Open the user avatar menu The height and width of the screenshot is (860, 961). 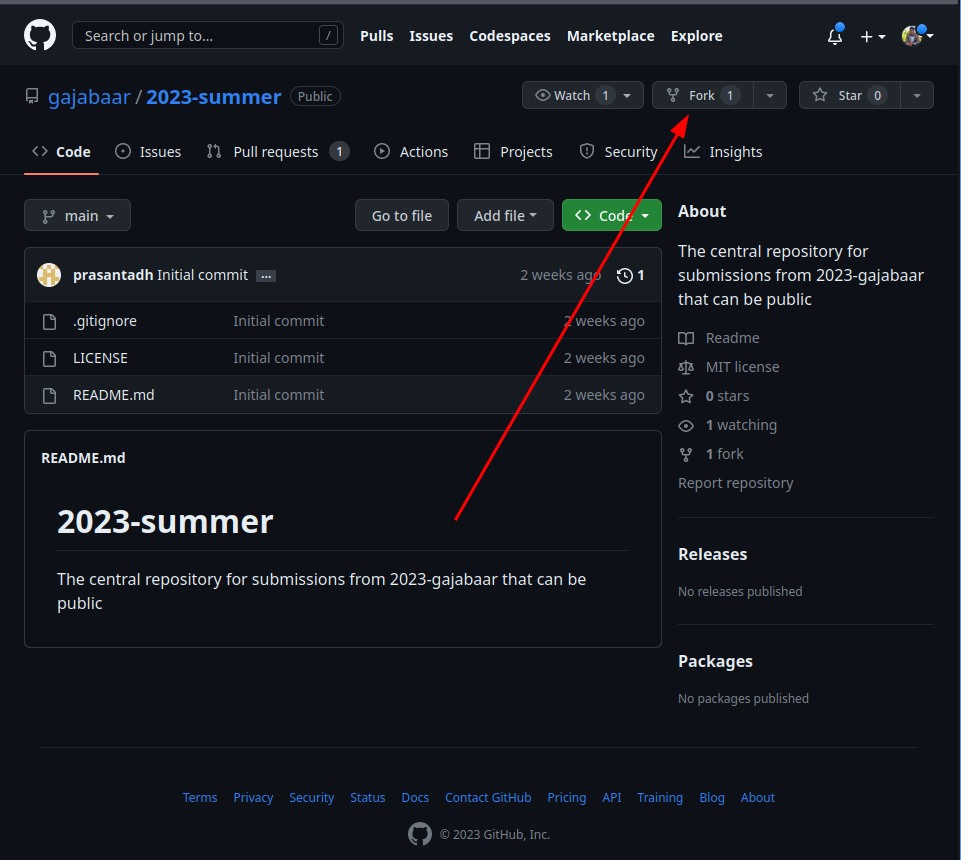pos(917,36)
